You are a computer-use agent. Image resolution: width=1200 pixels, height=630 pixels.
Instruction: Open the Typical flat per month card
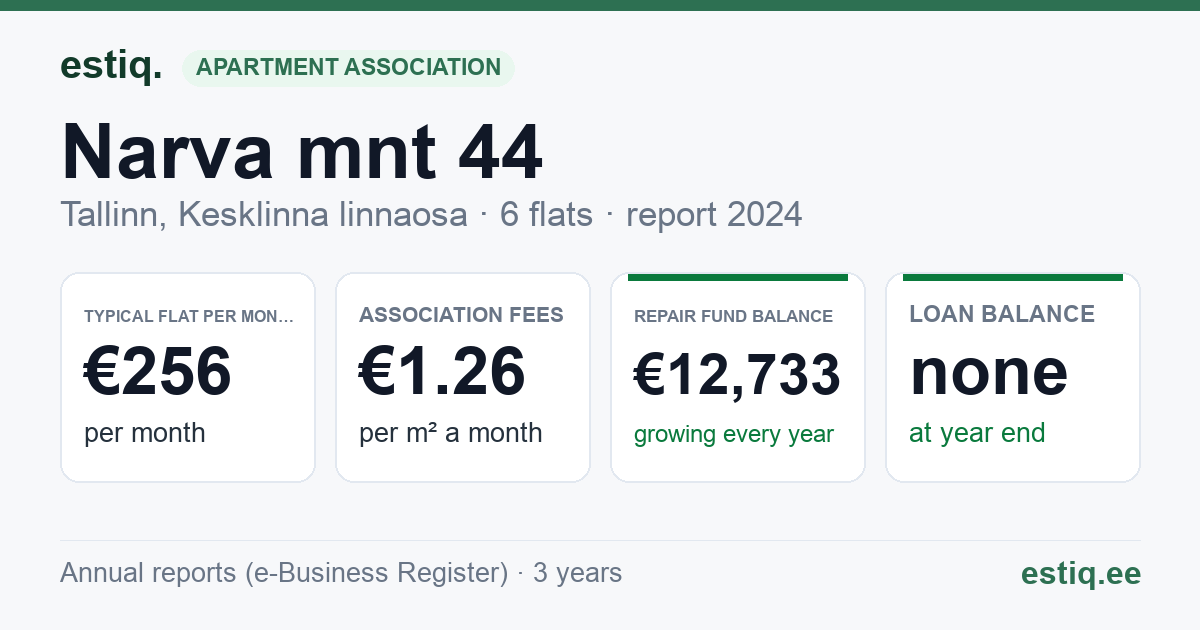(188, 377)
